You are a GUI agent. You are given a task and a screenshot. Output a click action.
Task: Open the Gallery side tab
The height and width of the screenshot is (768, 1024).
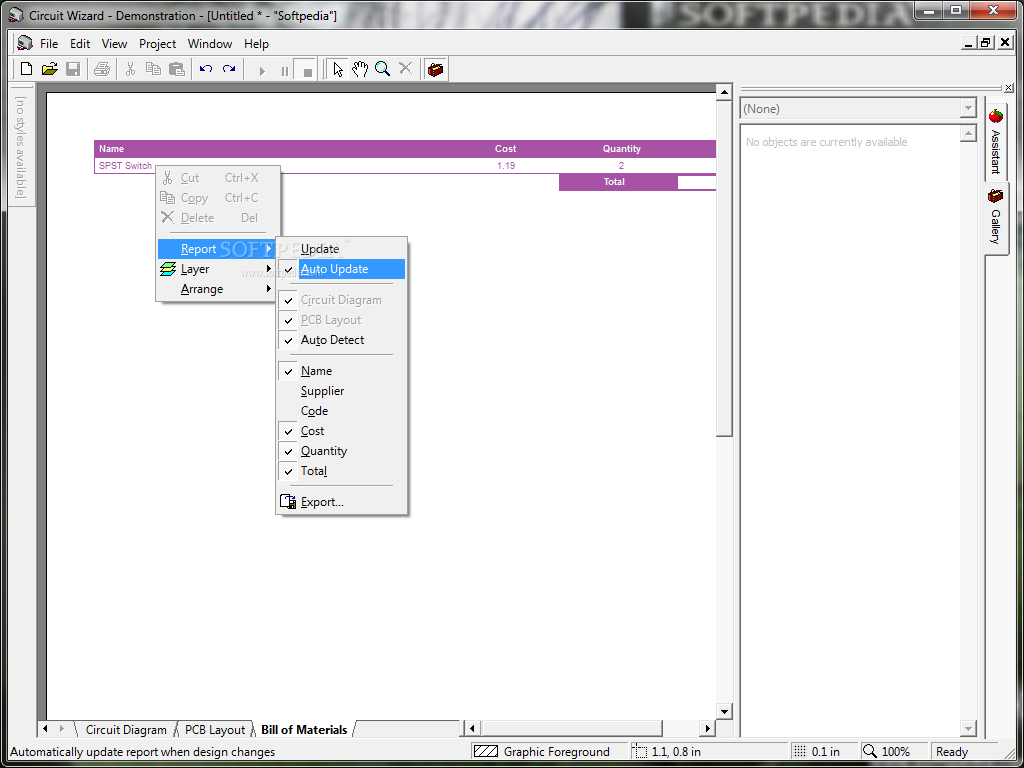(x=996, y=217)
